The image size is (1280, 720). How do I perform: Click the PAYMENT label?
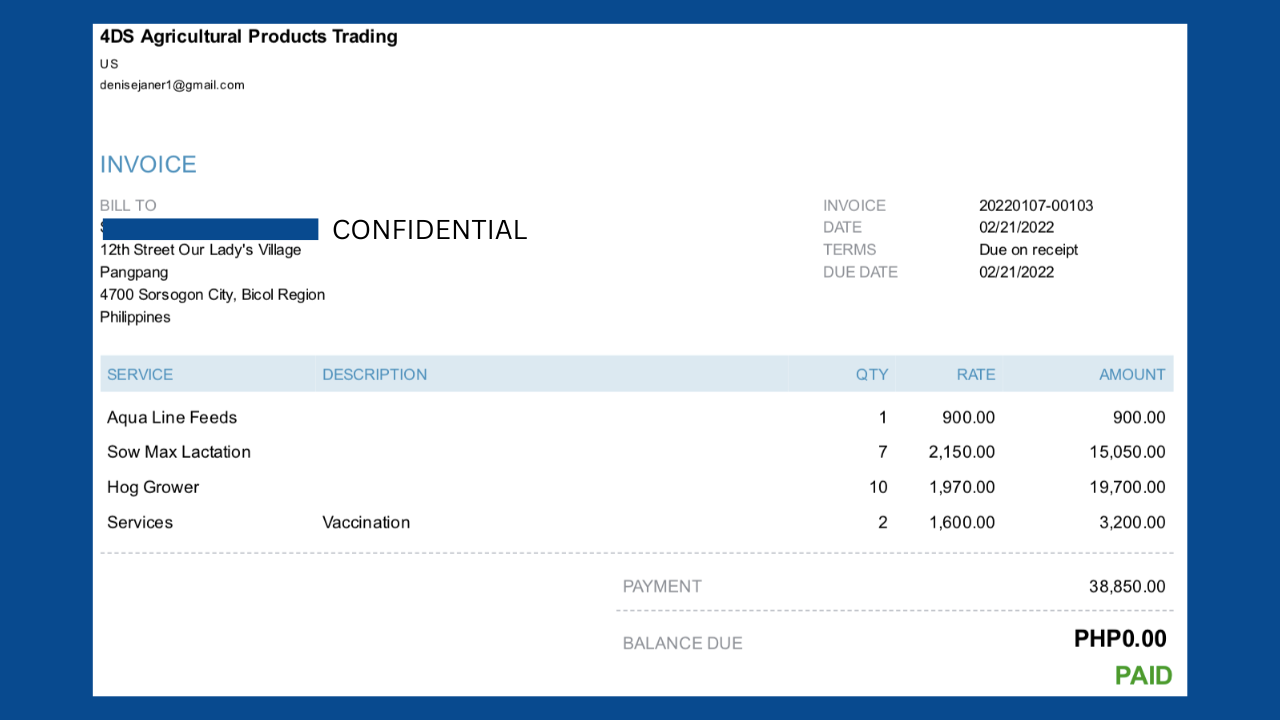(662, 587)
